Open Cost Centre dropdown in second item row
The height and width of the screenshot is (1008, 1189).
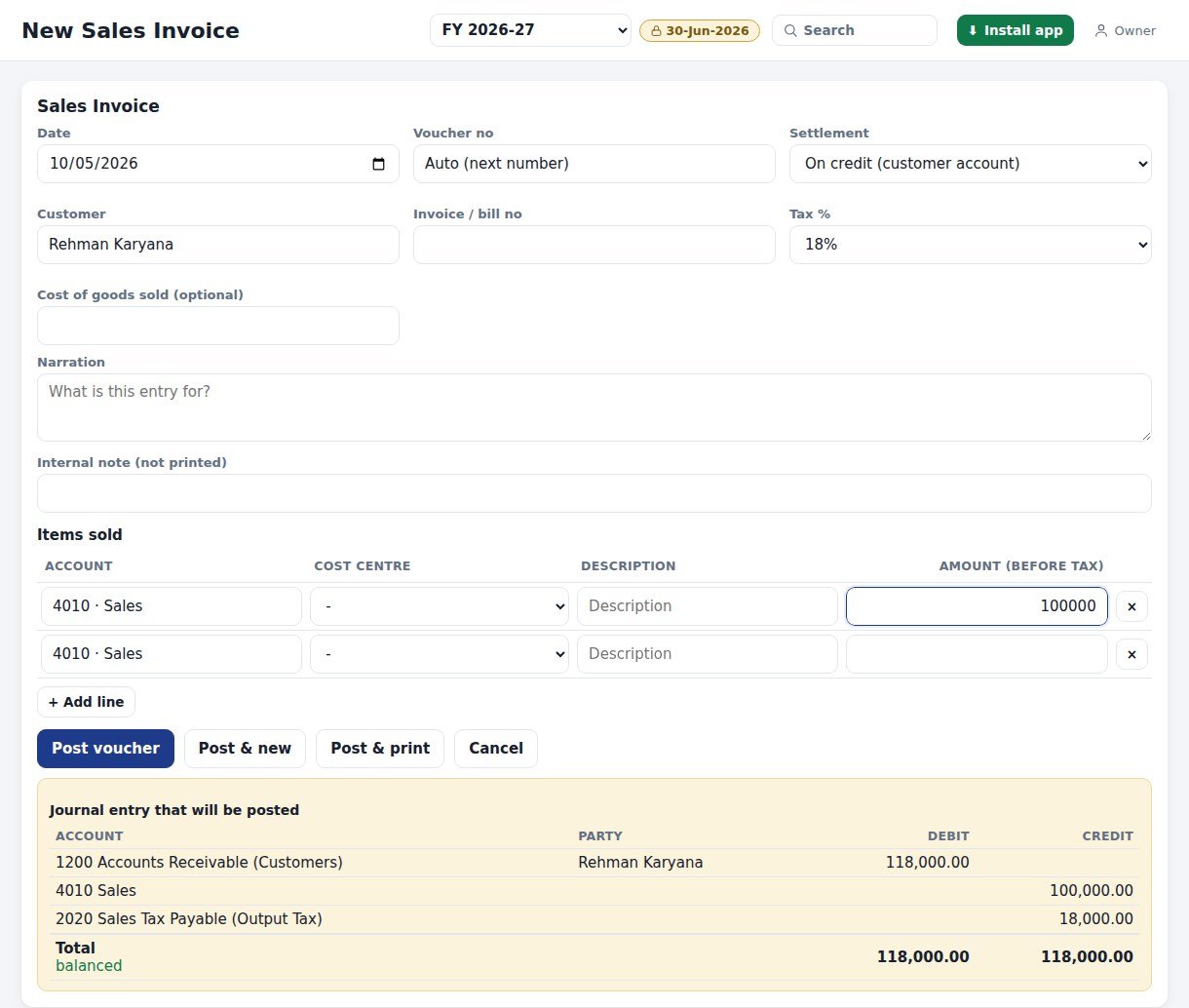click(440, 654)
